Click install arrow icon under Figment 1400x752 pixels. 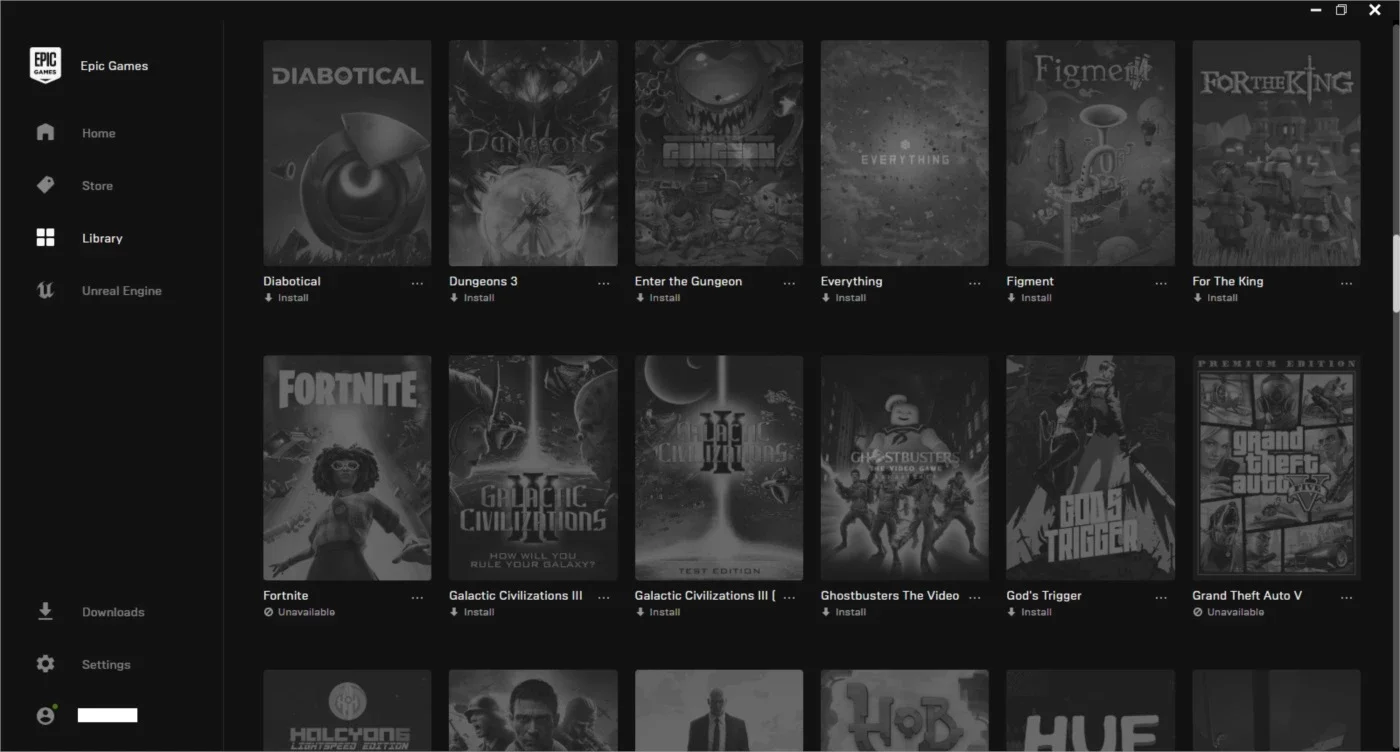pos(1012,298)
